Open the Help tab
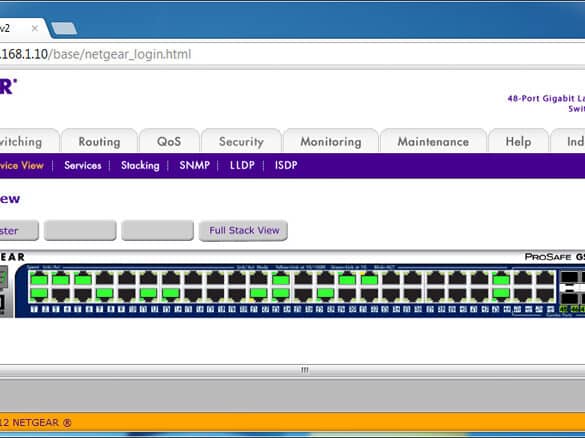 pyautogui.click(x=518, y=141)
